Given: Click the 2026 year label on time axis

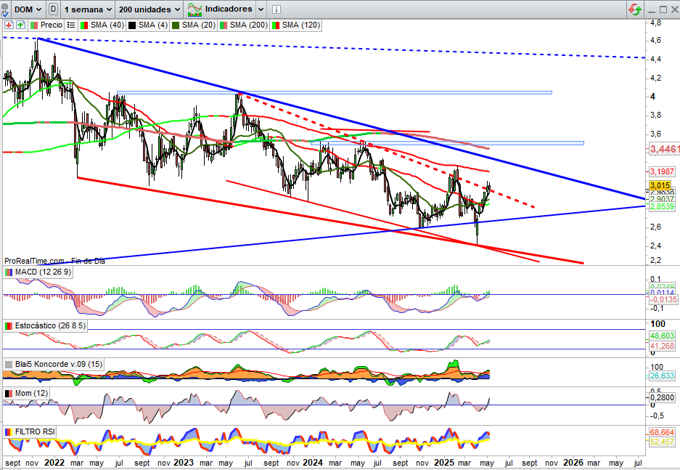Looking at the screenshot, I should tap(573, 463).
